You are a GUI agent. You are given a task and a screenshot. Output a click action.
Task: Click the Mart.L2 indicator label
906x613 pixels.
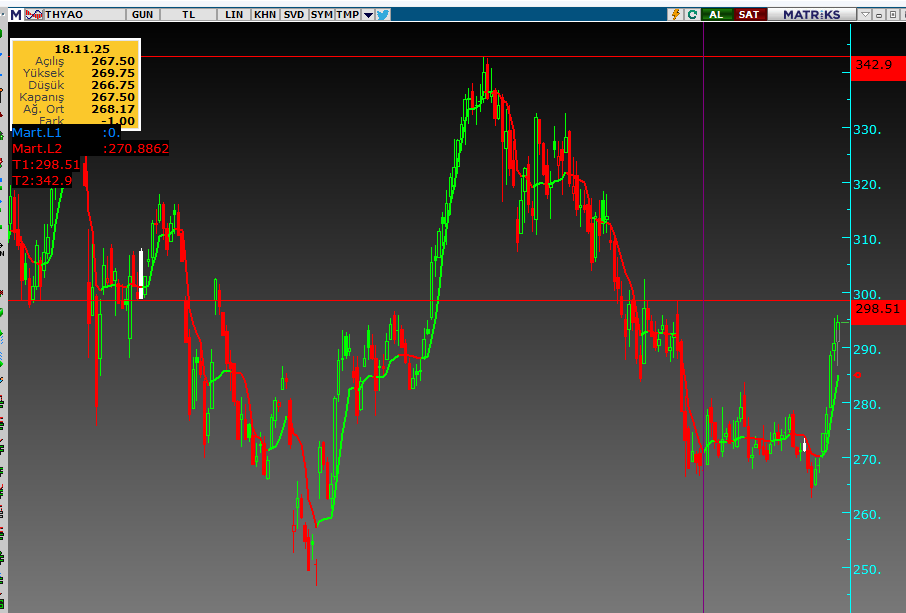37,148
